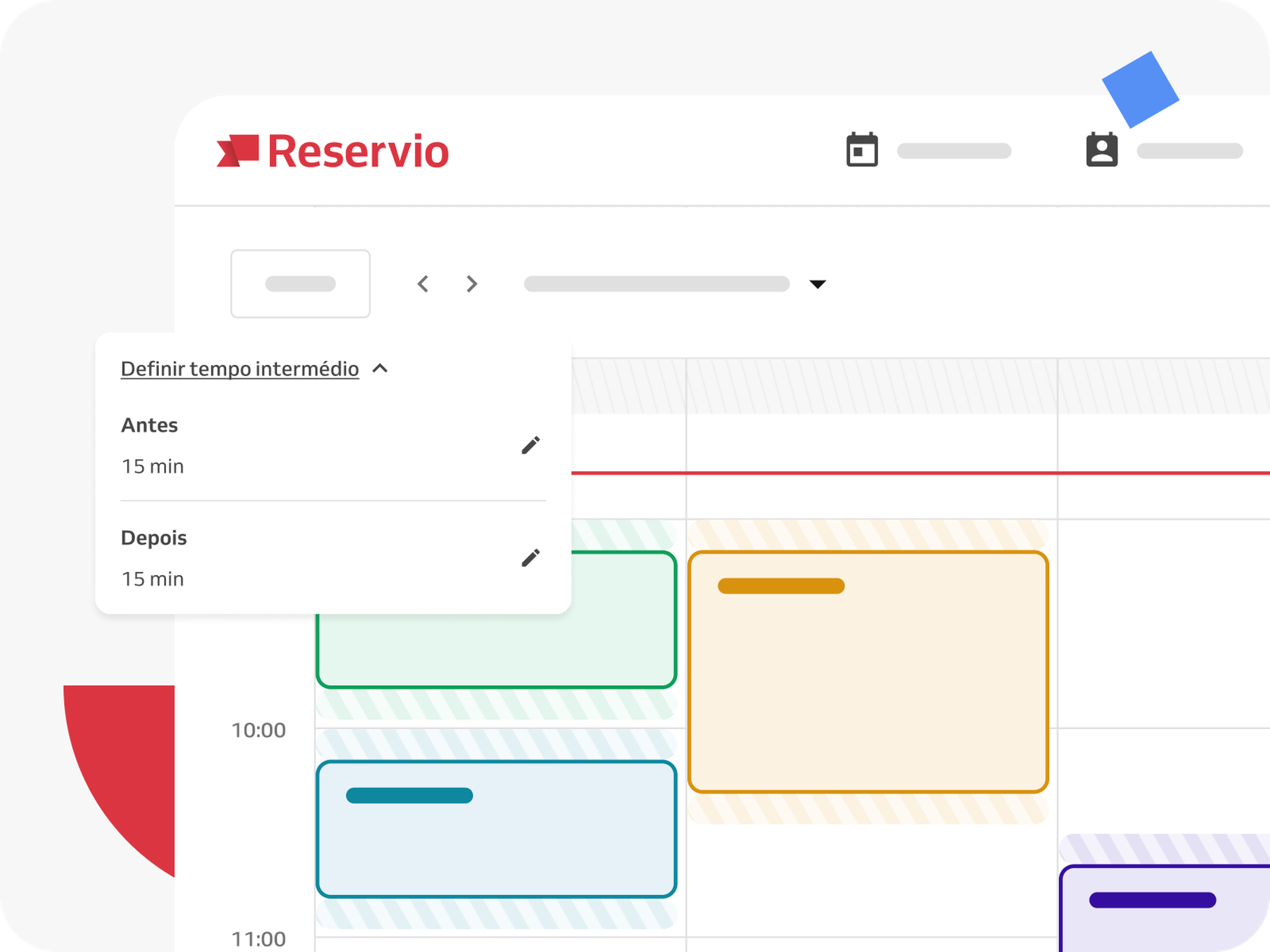Open the calendar view dropdown caret
Image resolution: width=1270 pixels, height=952 pixels.
[x=818, y=284]
